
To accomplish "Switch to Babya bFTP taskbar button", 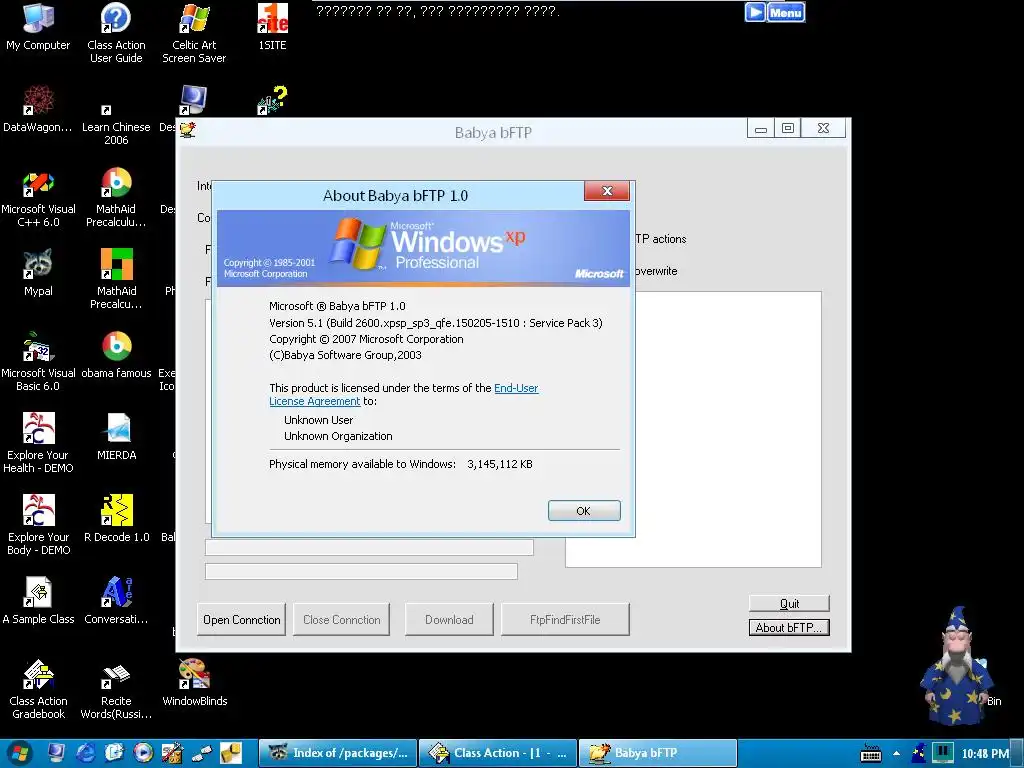I will point(658,753).
